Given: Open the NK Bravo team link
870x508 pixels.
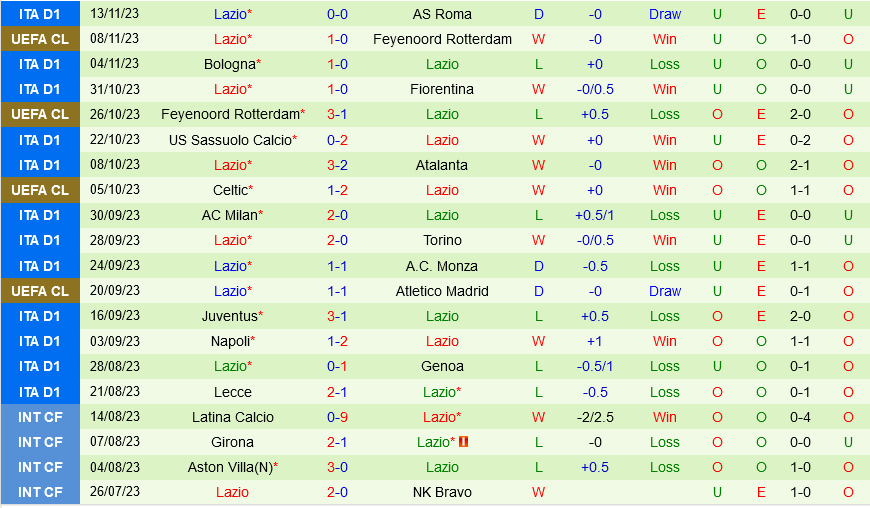Looking at the screenshot, I should pos(442,492).
